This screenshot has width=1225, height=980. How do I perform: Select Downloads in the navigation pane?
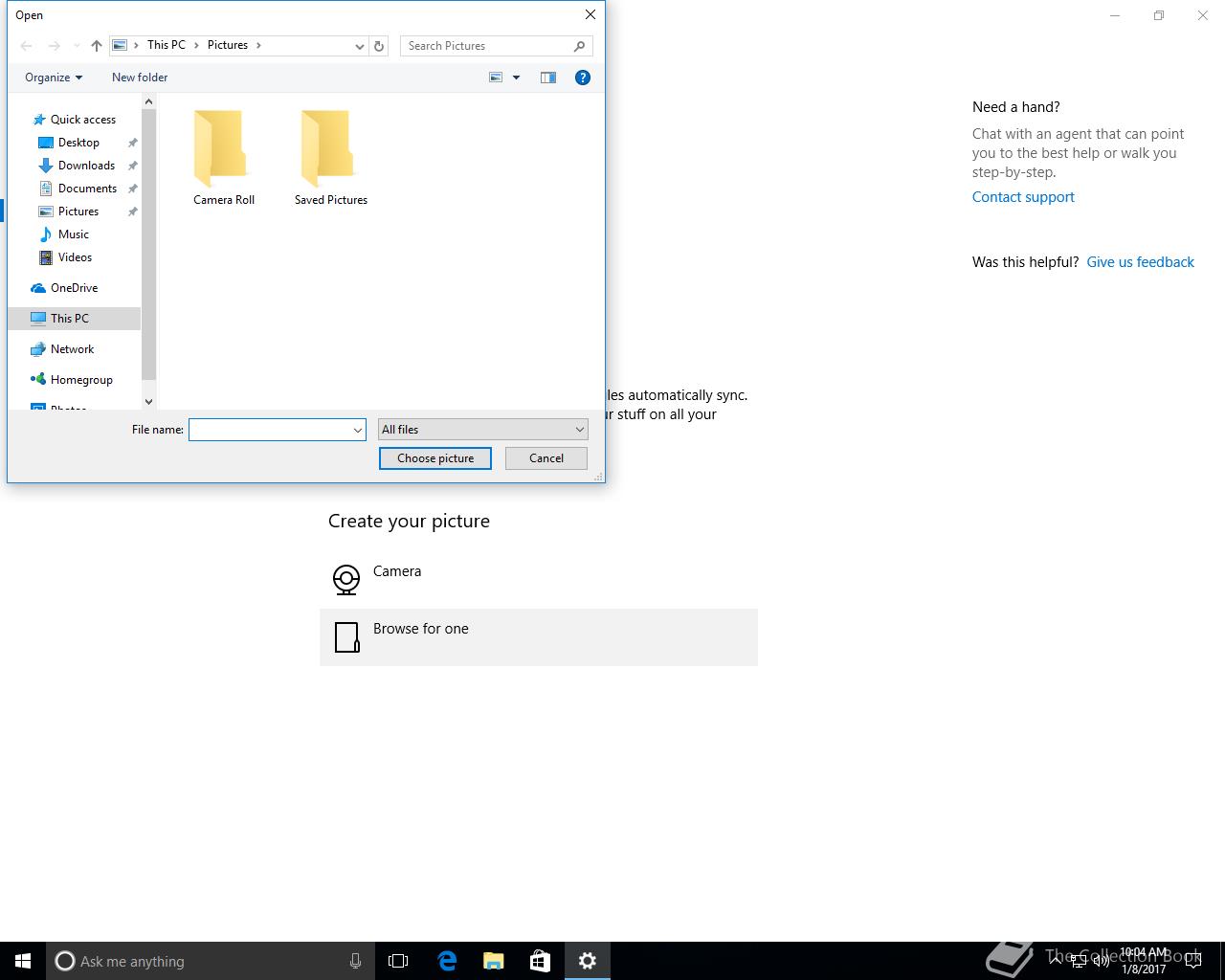click(x=77, y=166)
